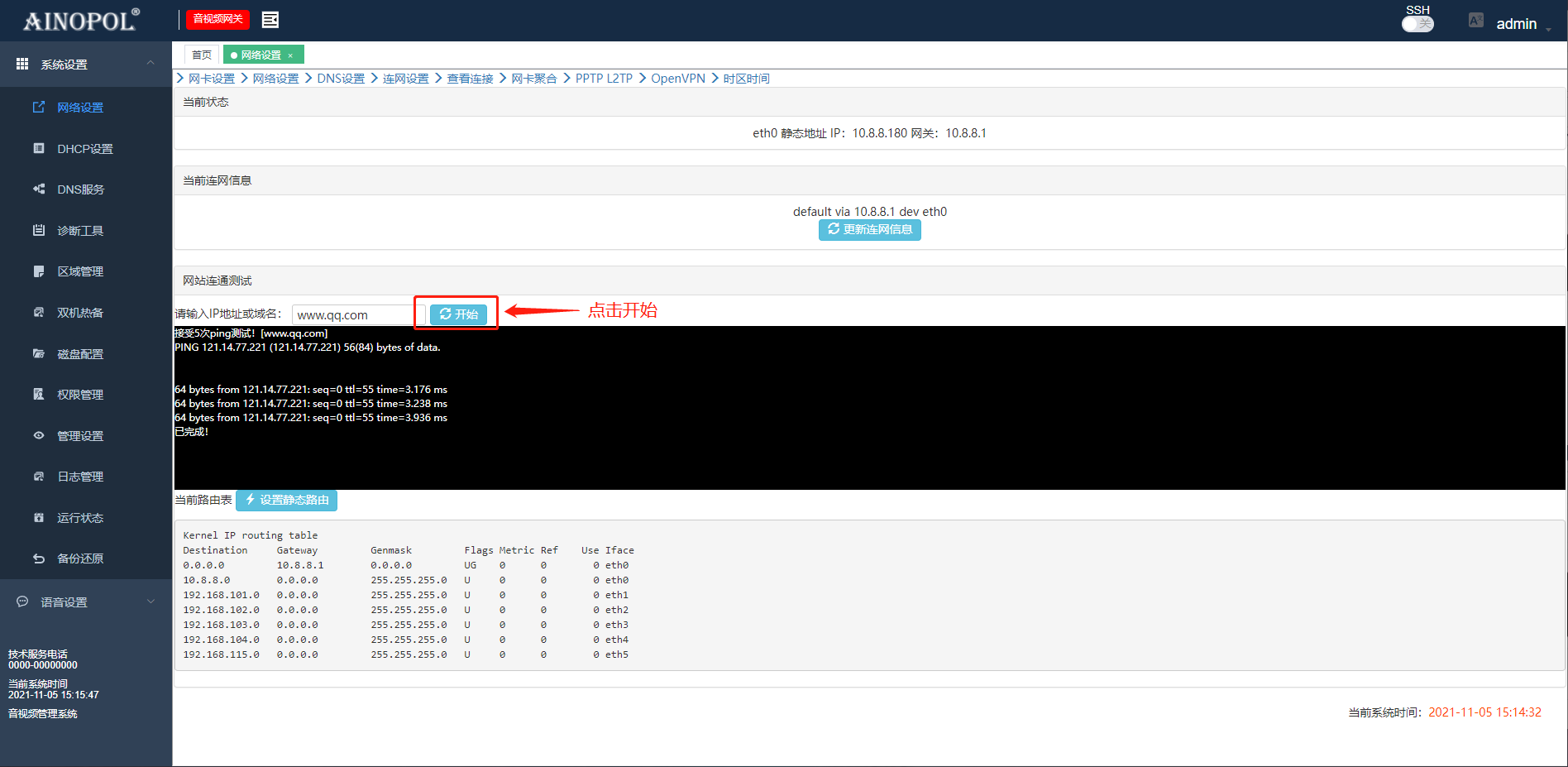1568x767 pixels.
Task: Click the IP address or domain input field
Action: (x=352, y=314)
